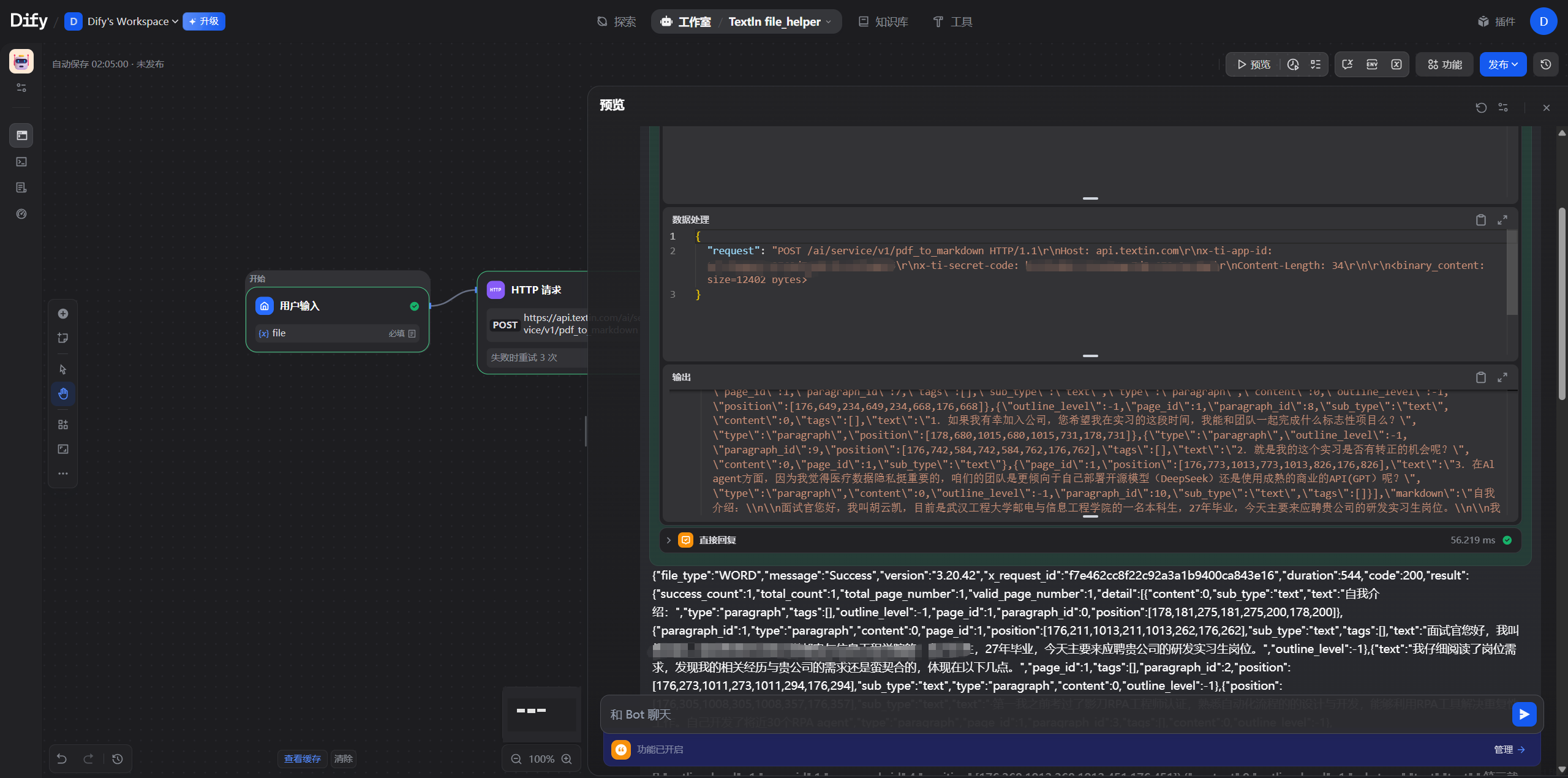Add a new node with plus icon
This screenshot has height=778, width=1568.
click(63, 314)
